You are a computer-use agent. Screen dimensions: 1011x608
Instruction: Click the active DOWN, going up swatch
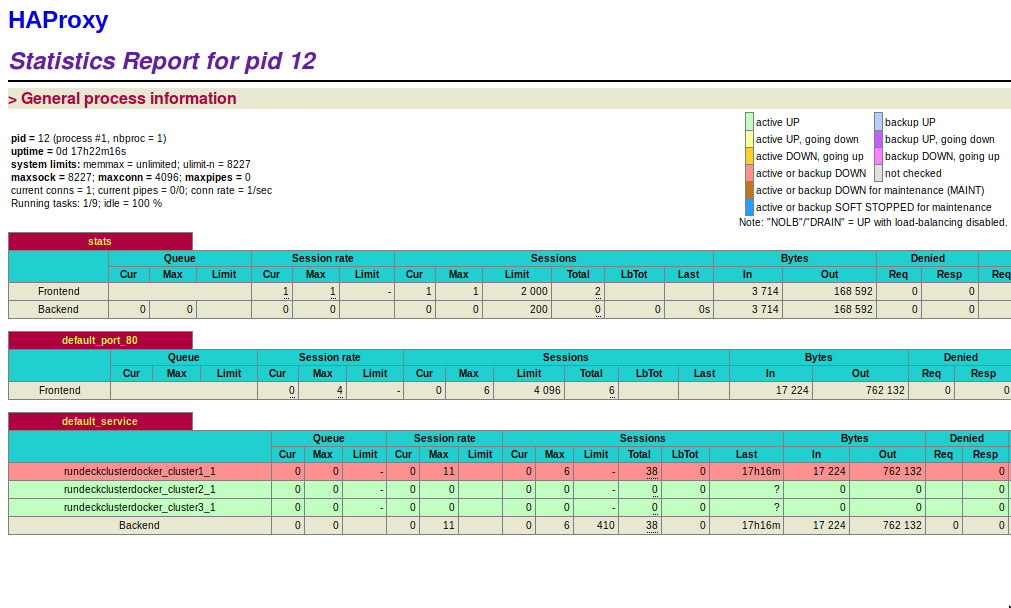click(x=749, y=156)
